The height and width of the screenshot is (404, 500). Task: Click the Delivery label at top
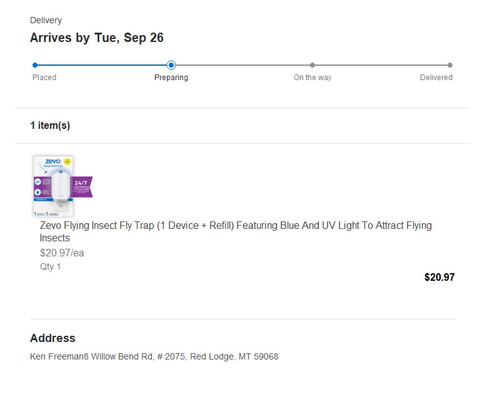(46, 20)
